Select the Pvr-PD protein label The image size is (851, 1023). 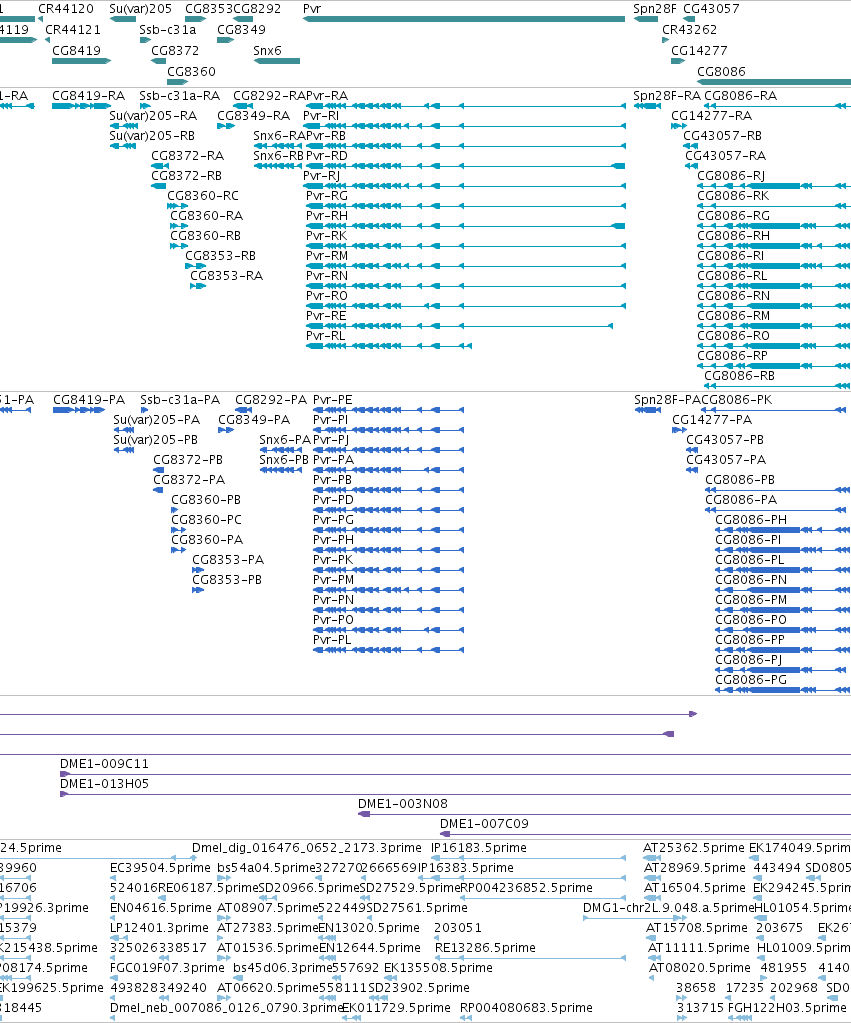coord(333,499)
